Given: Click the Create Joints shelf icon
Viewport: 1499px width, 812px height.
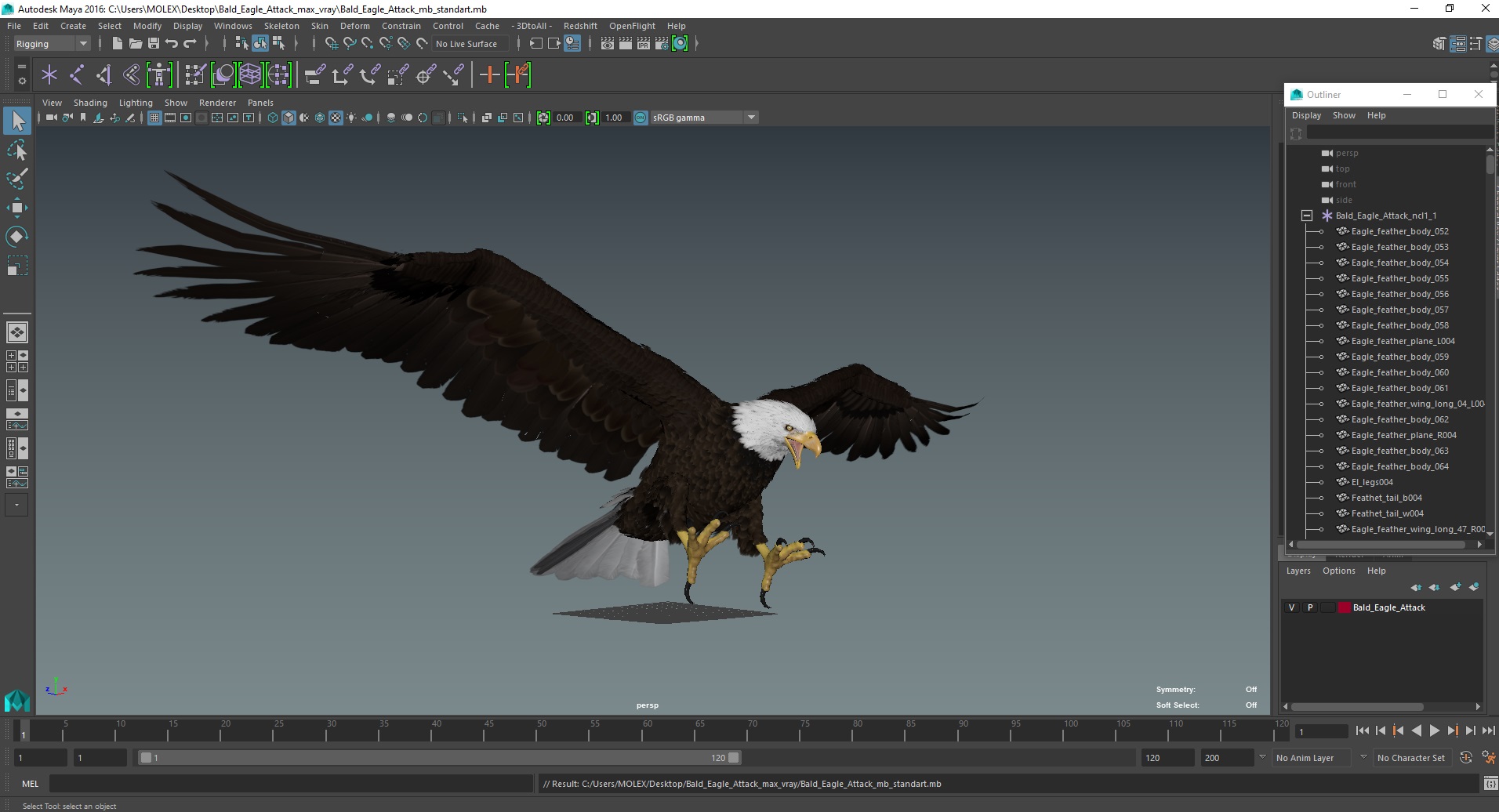Looking at the screenshot, I should 77,75.
